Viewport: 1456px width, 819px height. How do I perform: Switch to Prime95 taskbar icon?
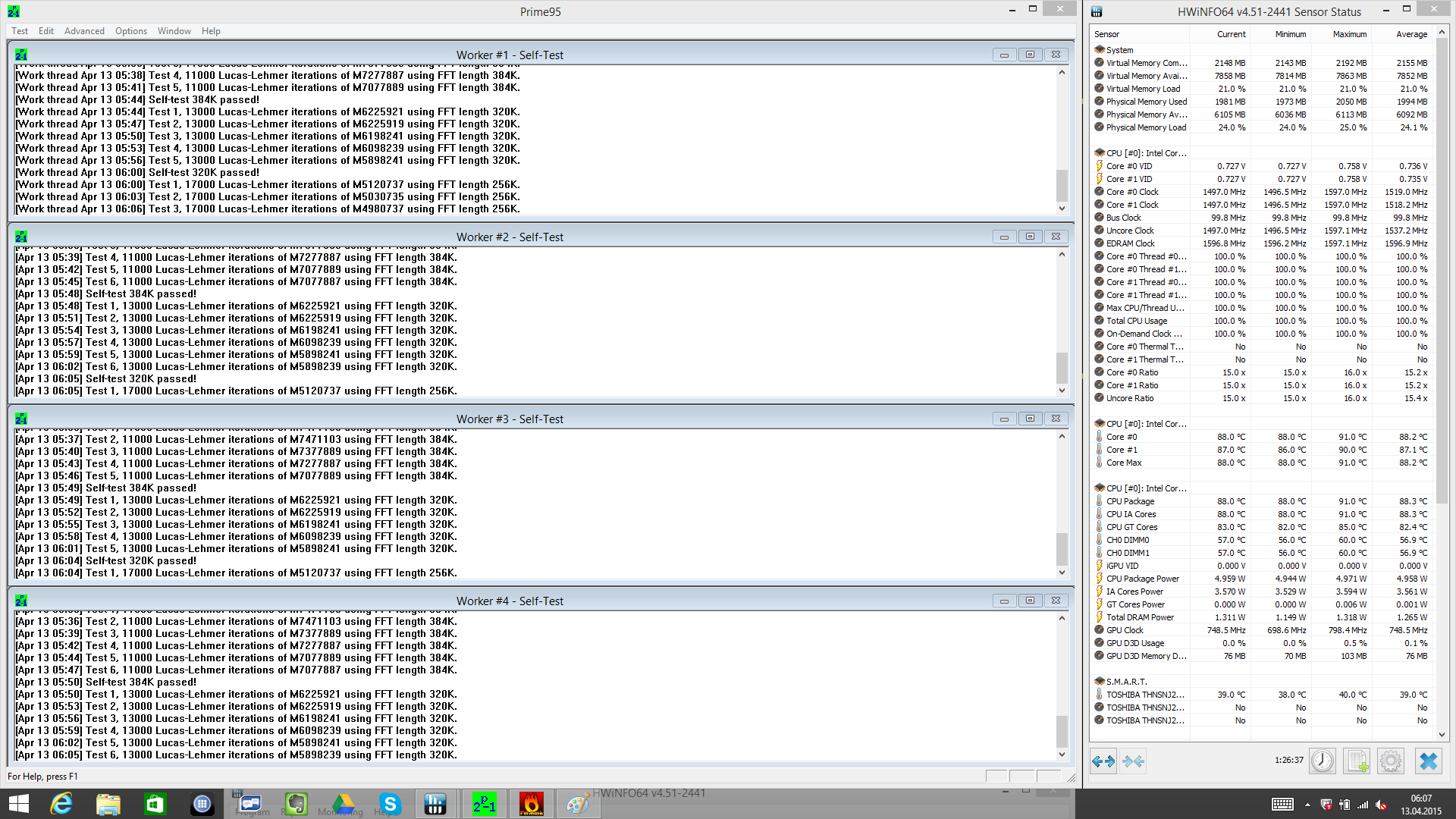[x=484, y=804]
